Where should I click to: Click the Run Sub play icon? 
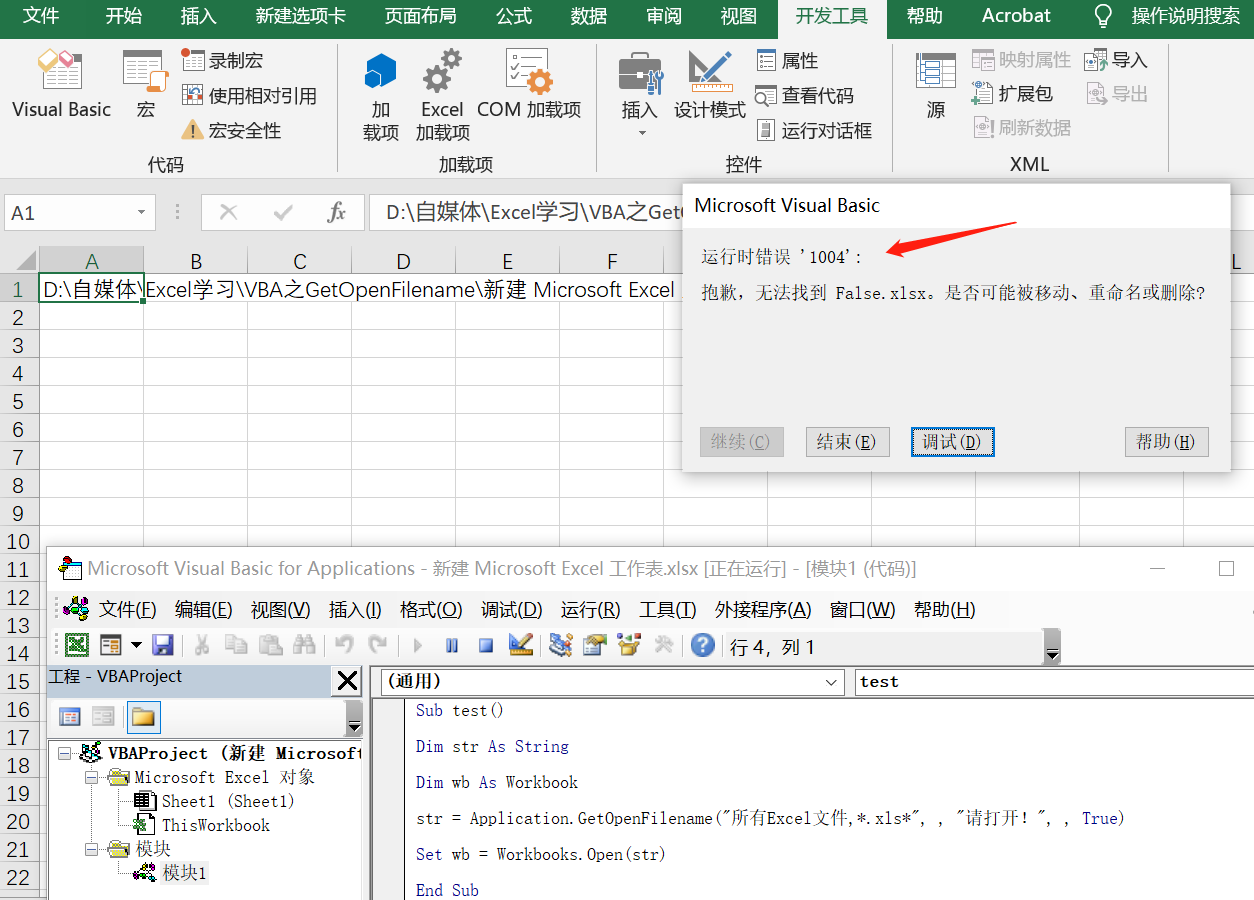click(x=418, y=646)
